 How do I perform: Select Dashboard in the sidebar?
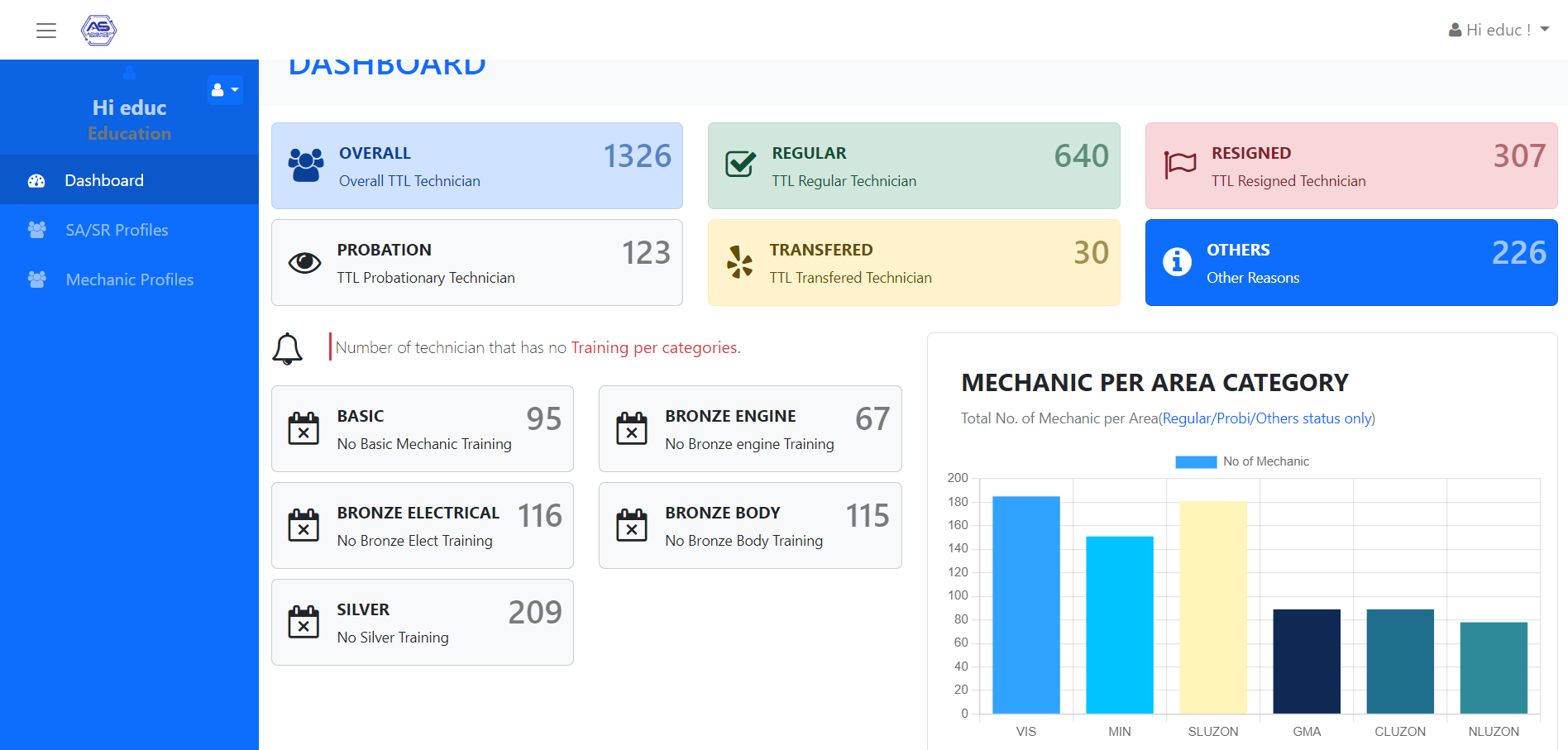pos(104,180)
